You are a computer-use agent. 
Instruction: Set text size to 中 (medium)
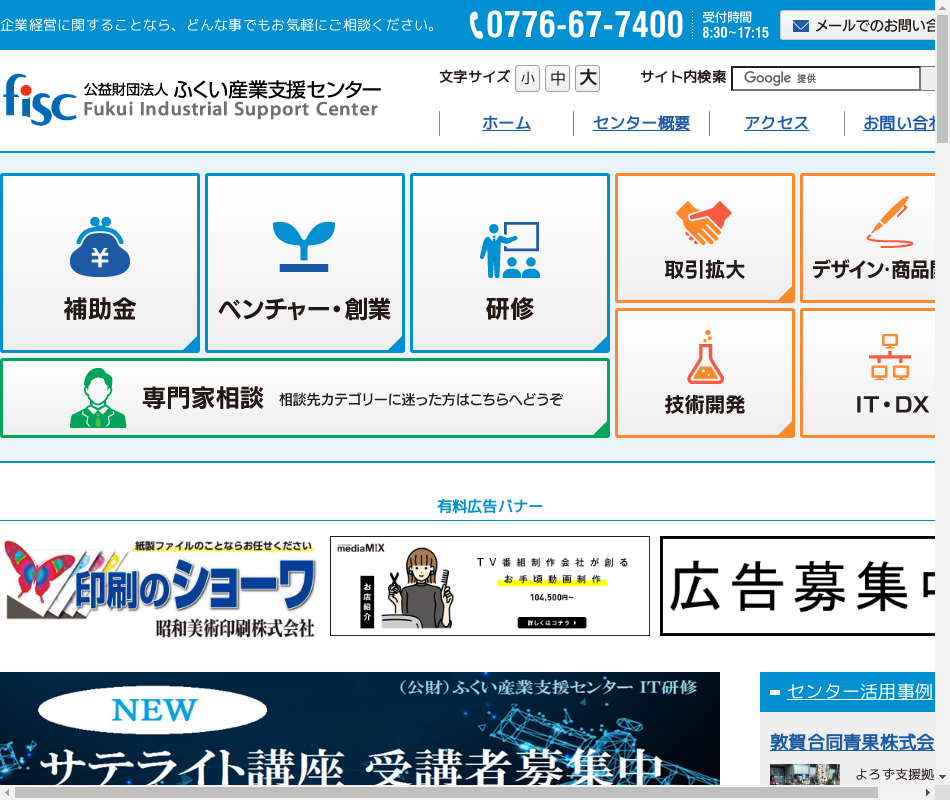pos(557,78)
